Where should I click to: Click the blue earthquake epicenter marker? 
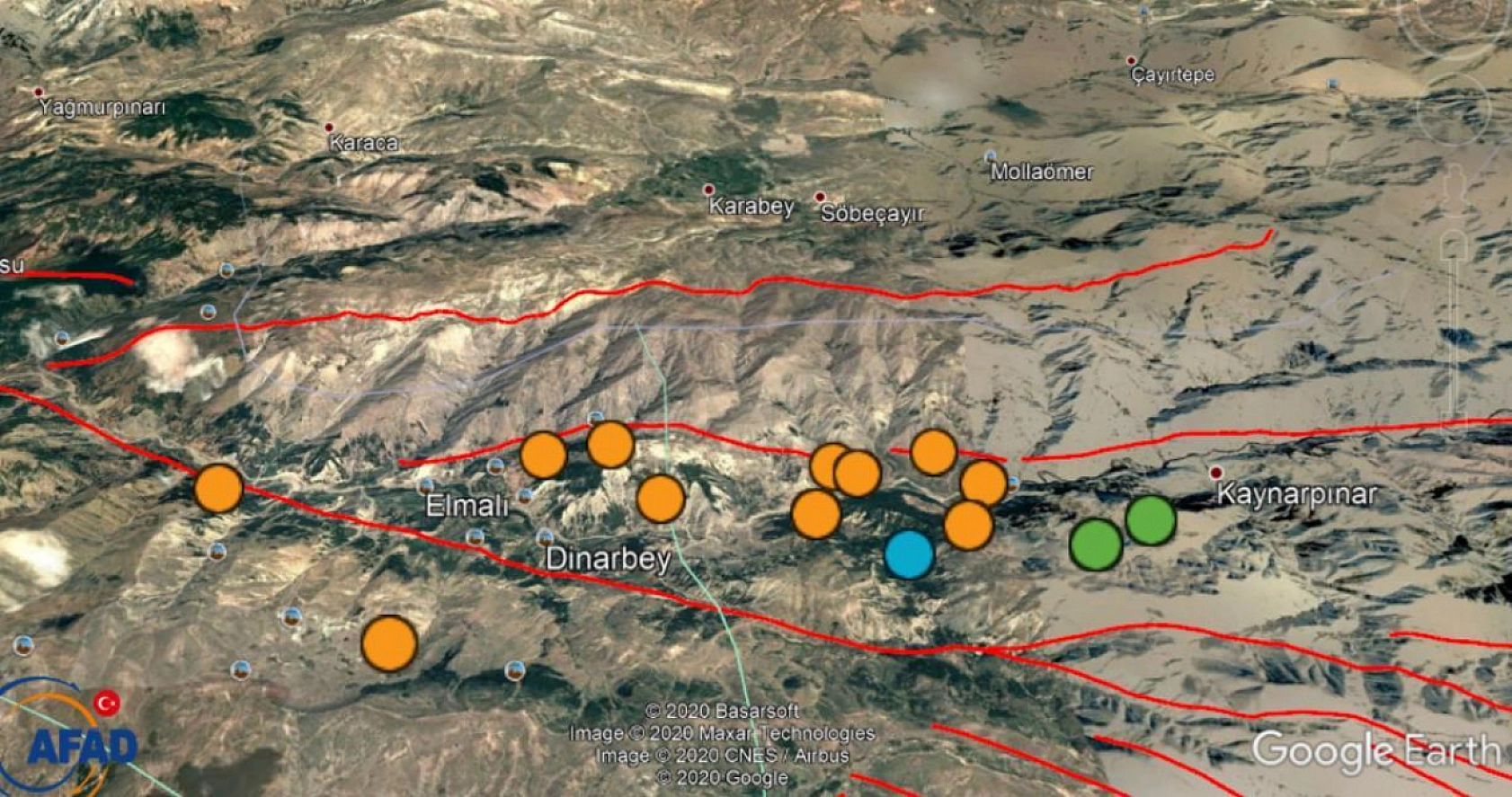(x=909, y=553)
